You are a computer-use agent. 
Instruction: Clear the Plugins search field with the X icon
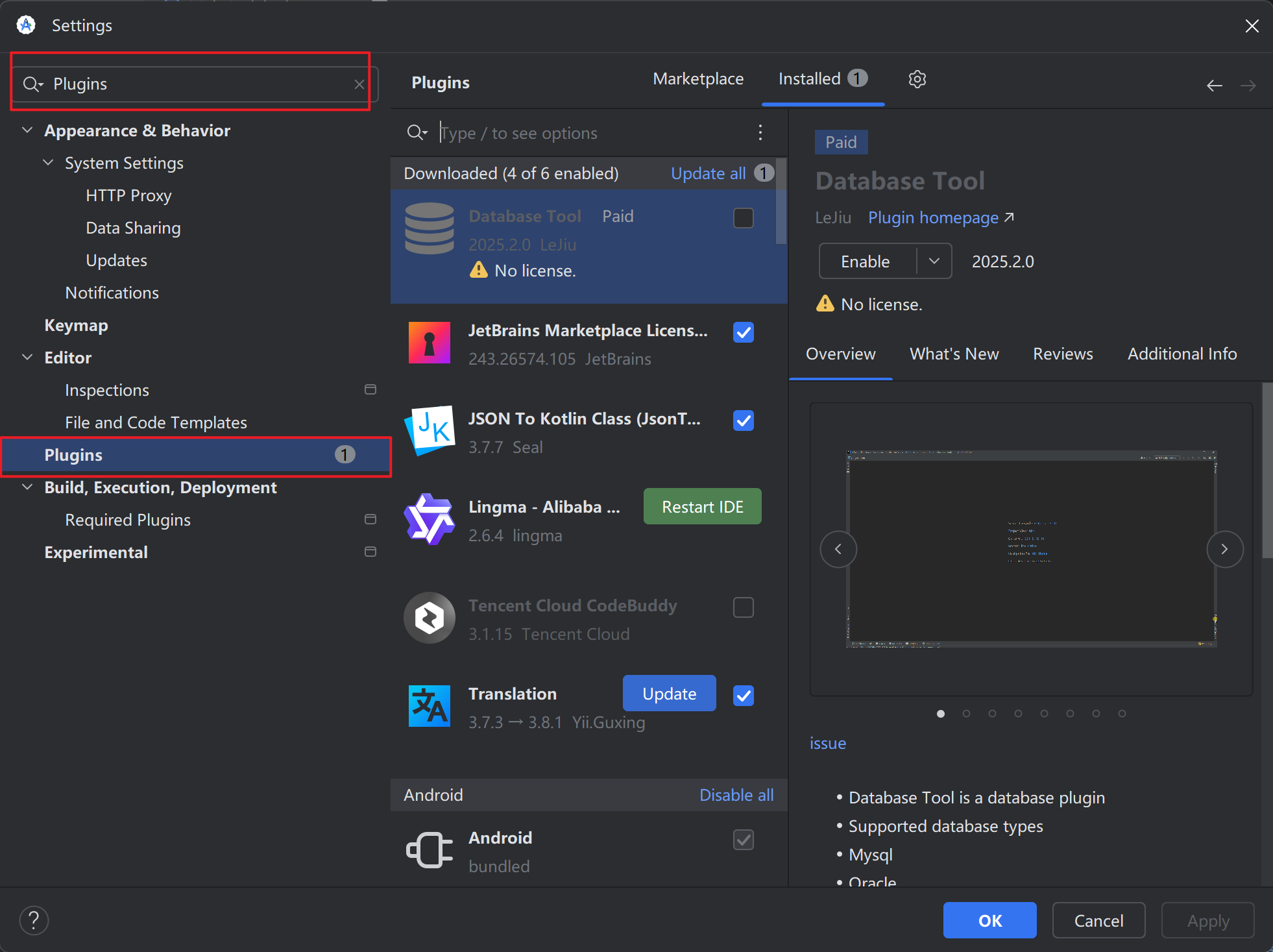click(359, 84)
